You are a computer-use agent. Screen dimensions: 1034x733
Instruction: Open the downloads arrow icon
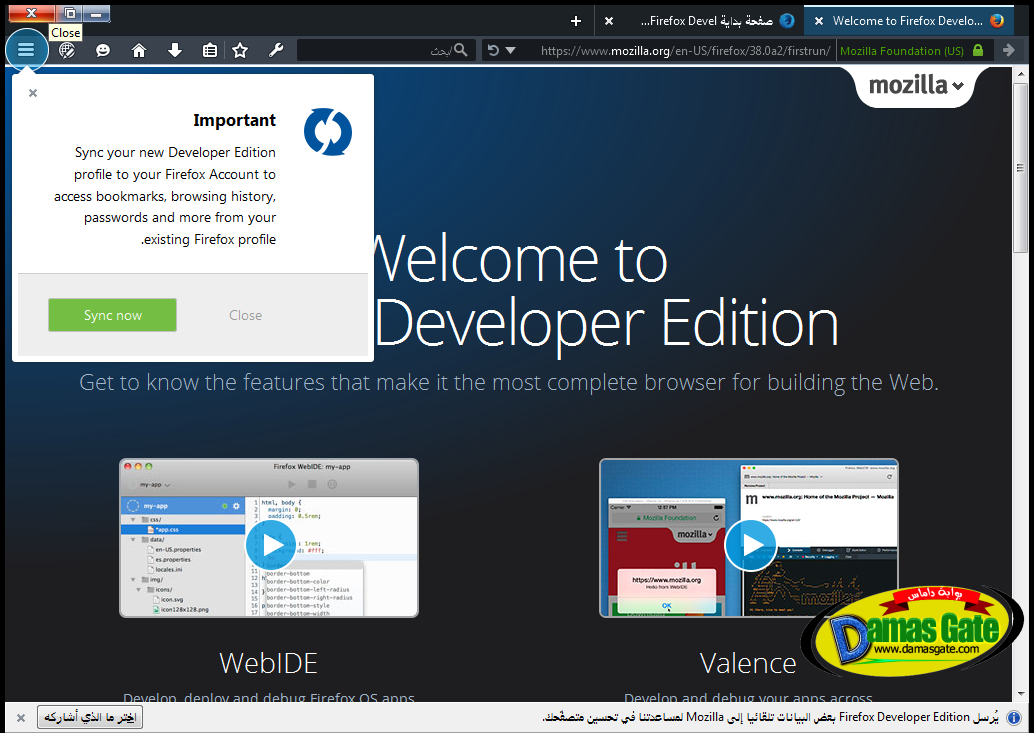[x=175, y=50]
